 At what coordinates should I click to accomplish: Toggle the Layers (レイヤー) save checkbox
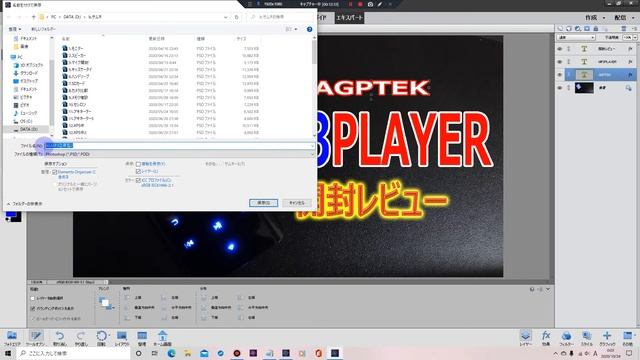(x=138, y=172)
